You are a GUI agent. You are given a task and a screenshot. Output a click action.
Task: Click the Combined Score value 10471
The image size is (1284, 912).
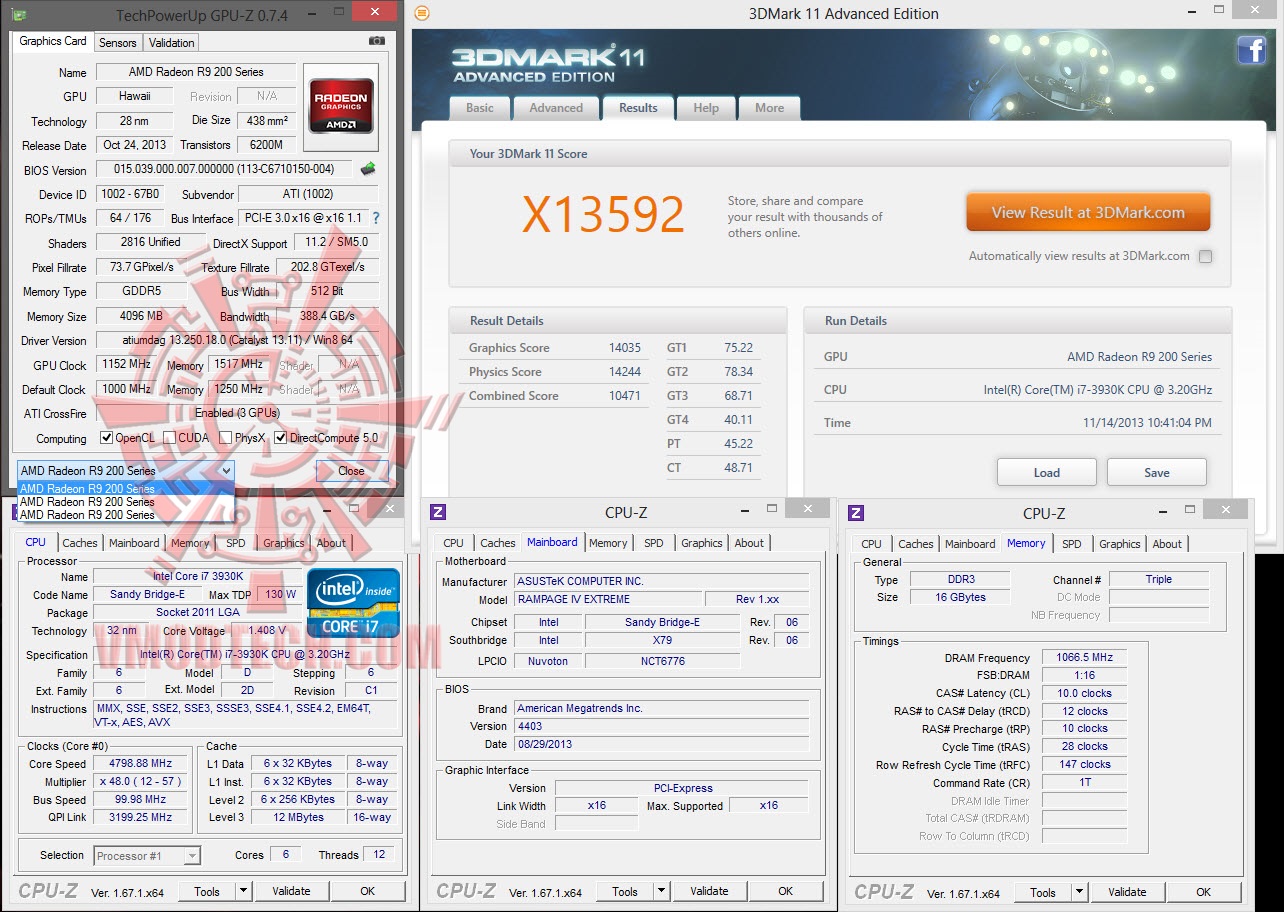pyautogui.click(x=625, y=396)
